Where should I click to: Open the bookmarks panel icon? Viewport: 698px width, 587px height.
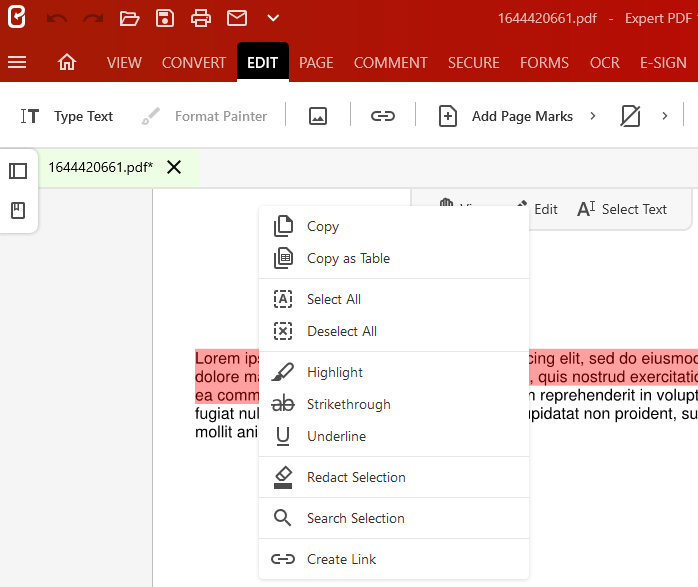pos(18,210)
